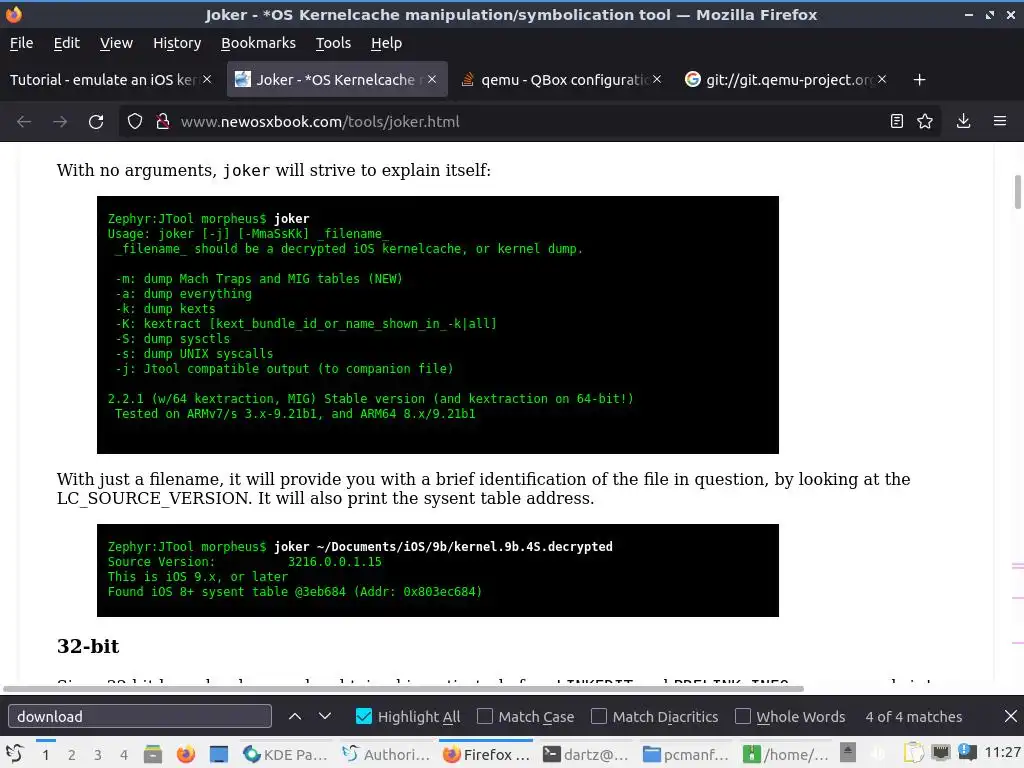Switch to virtual desktop 4
Image resolution: width=1024 pixels, height=768 pixels.
pos(123,755)
